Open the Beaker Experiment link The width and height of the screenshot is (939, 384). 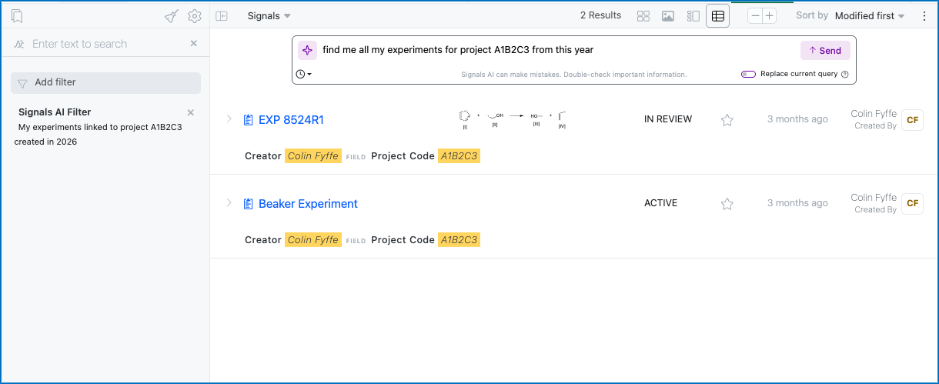(x=308, y=204)
